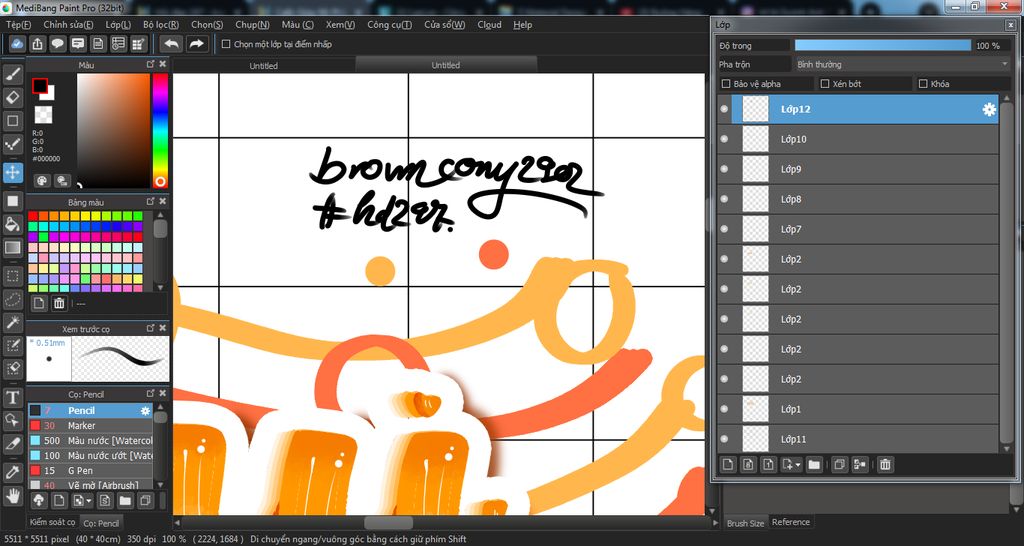
Task: Enable 'Bảo vệ alpha' checkbox
Action: 726,84
